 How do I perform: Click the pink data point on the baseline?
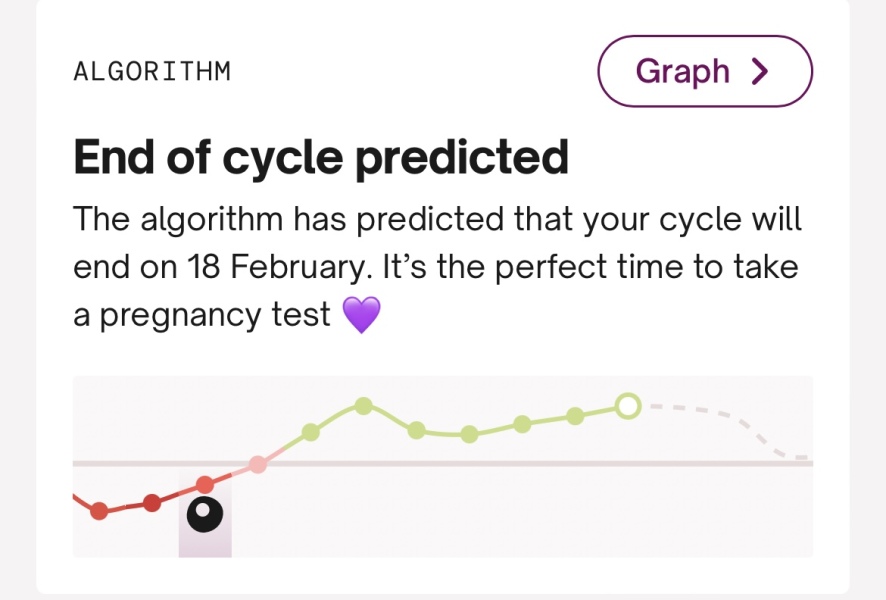(258, 464)
